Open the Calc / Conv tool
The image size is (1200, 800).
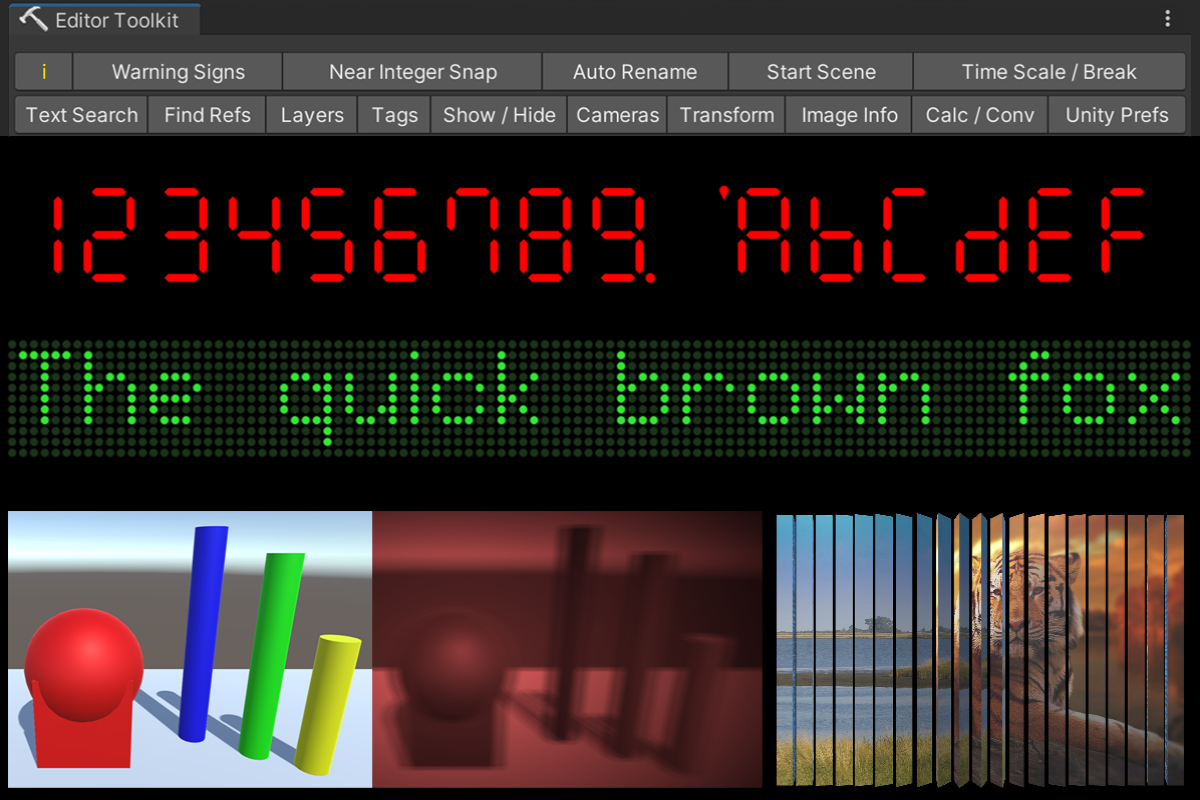pyautogui.click(x=980, y=115)
